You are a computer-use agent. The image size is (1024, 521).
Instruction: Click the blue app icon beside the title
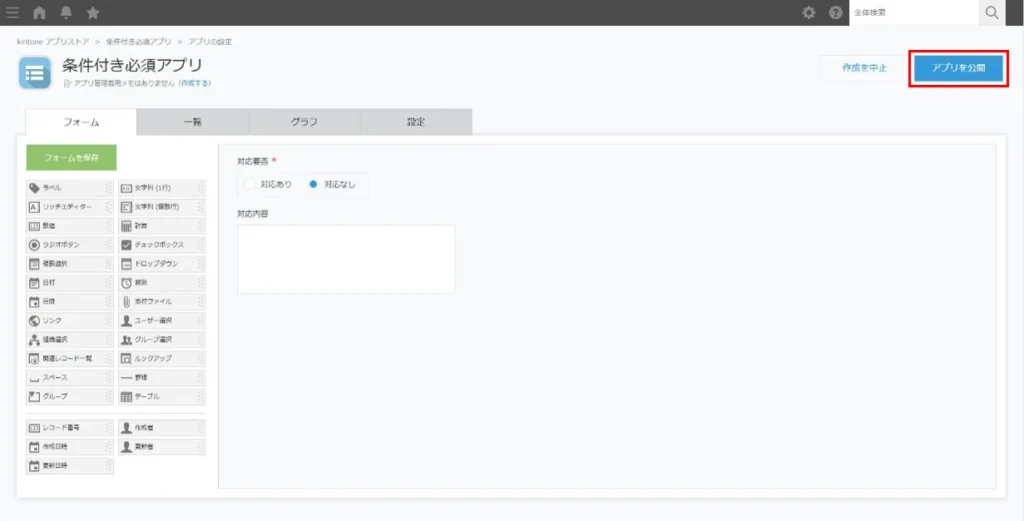click(35, 72)
